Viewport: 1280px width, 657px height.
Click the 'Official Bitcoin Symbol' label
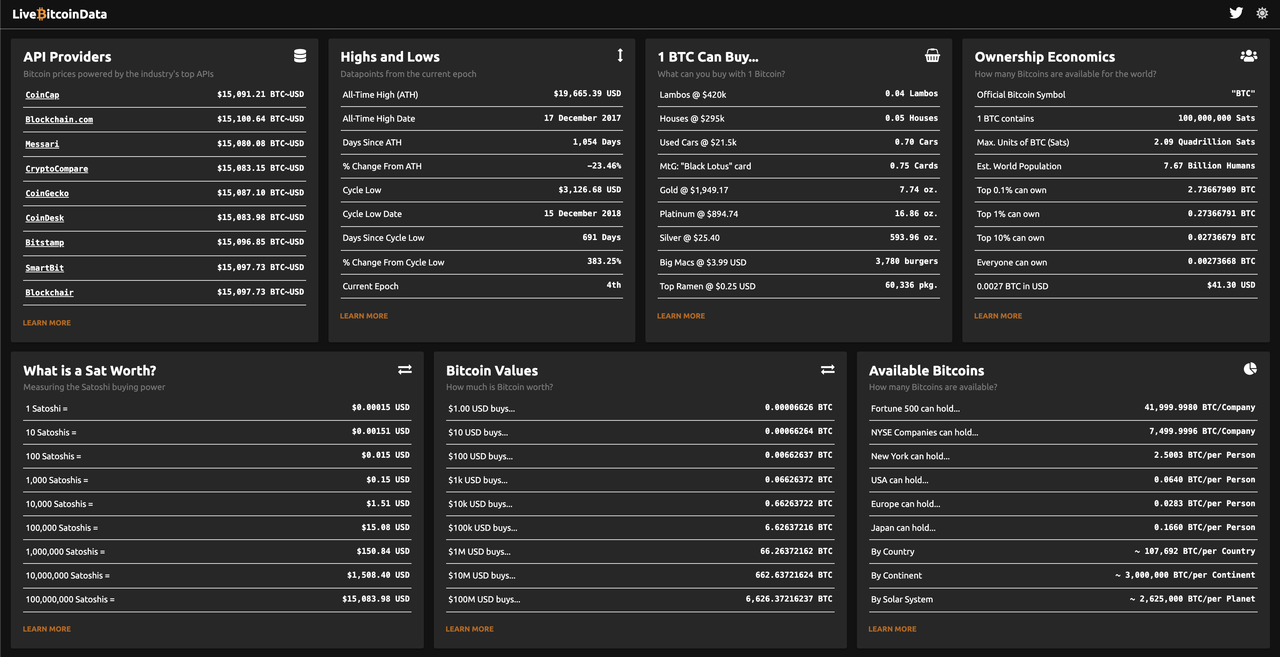tap(1021, 94)
